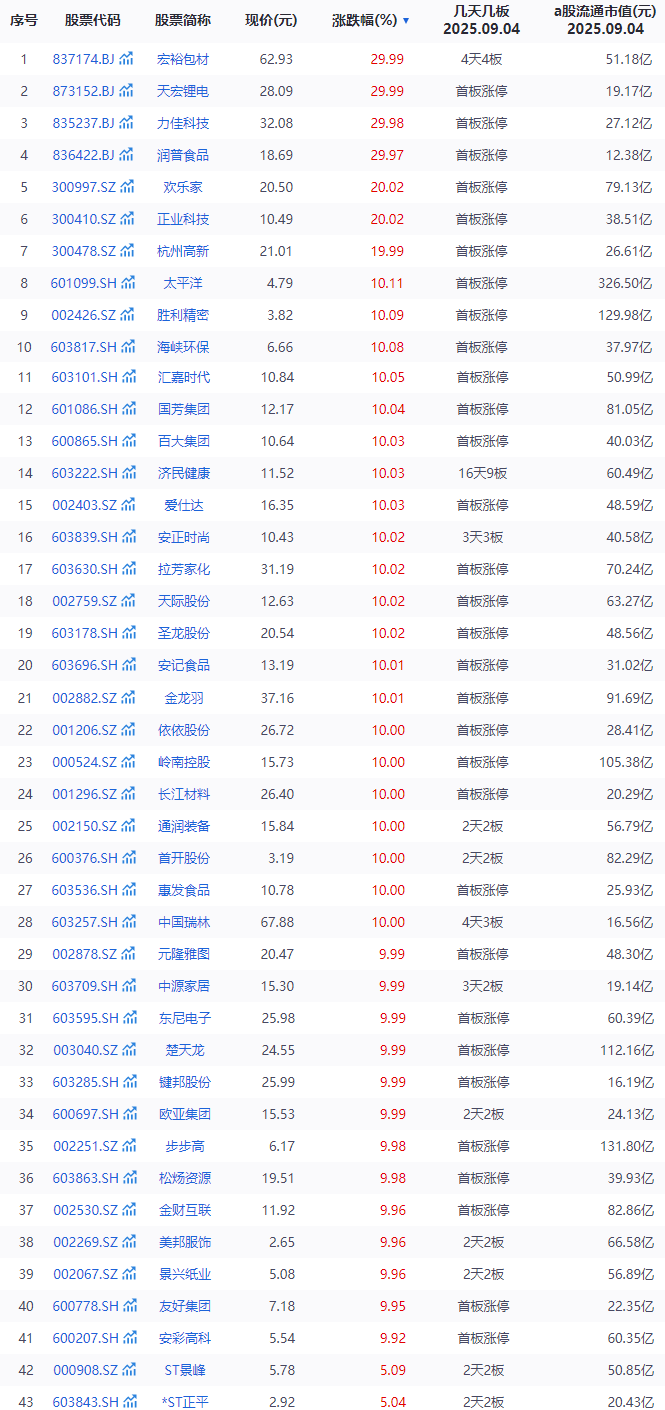Open stock name link 天宏锂电
665x1410 pixels.
(183, 91)
